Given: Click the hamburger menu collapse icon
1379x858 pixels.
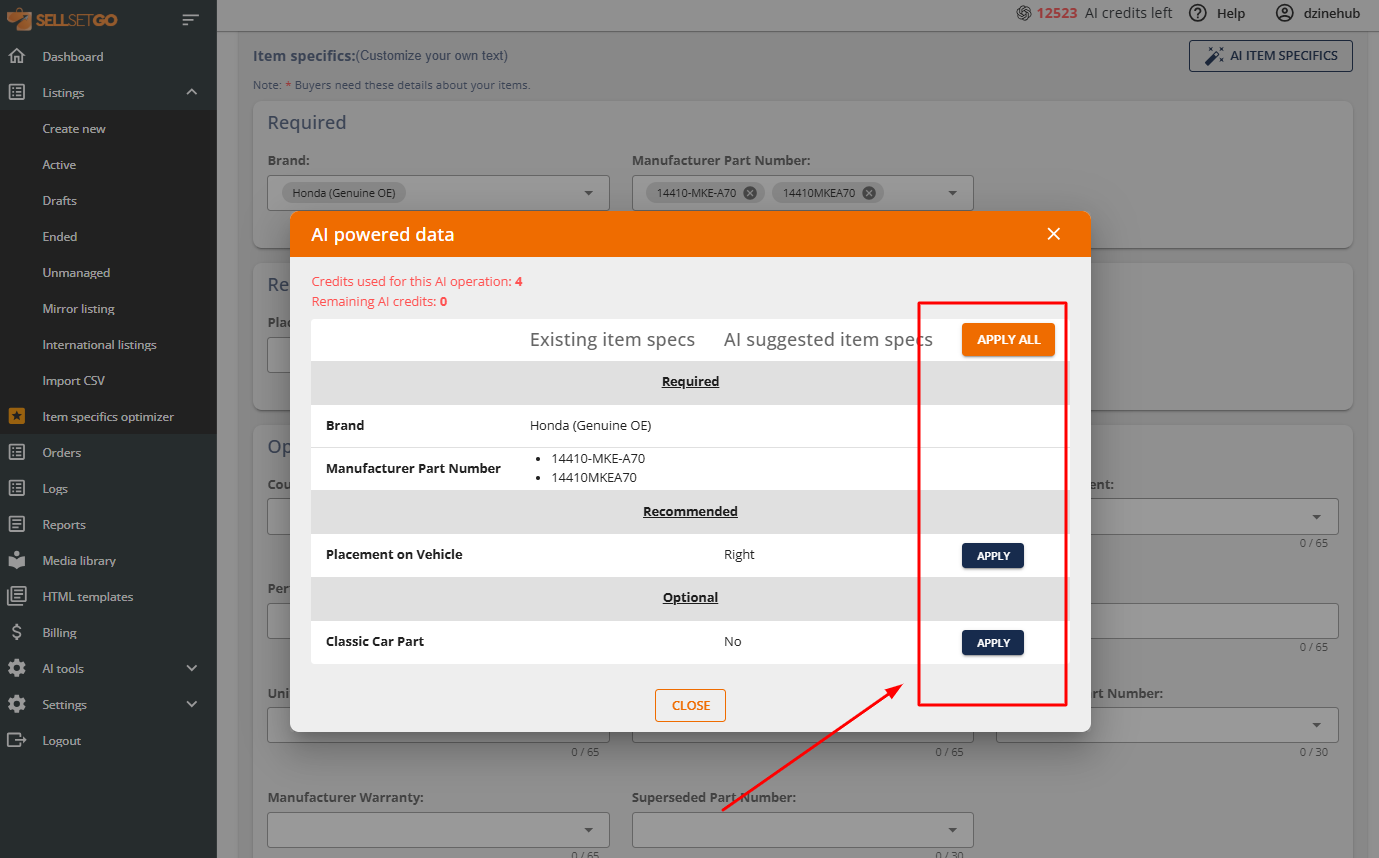Looking at the screenshot, I should pos(190,19).
